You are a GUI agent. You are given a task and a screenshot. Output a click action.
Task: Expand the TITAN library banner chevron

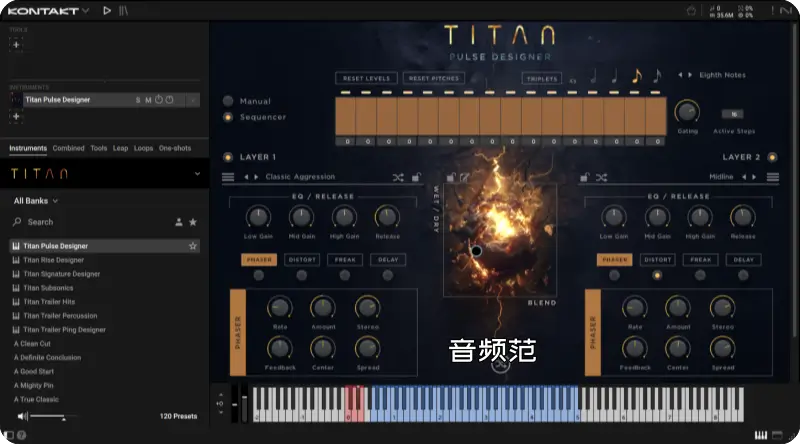195,173
